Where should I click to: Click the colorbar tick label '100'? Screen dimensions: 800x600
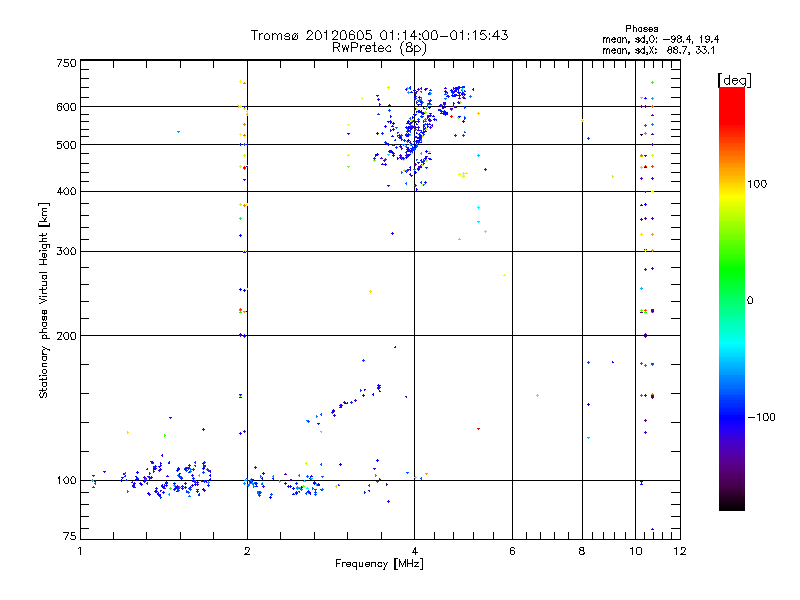tap(757, 184)
